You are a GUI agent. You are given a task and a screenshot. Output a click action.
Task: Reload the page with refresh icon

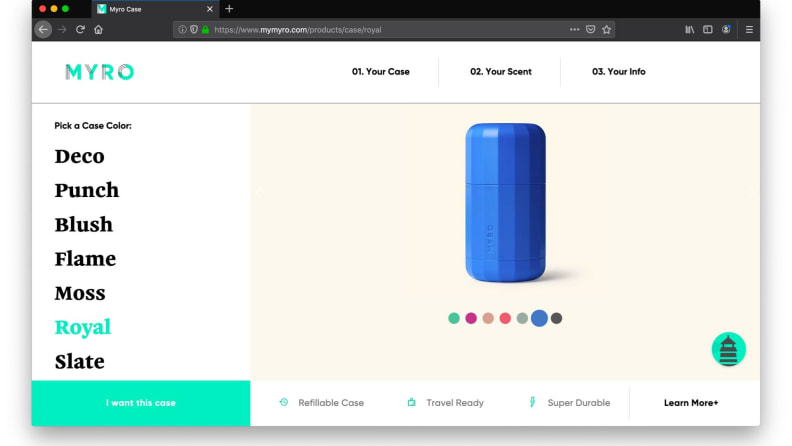point(80,30)
